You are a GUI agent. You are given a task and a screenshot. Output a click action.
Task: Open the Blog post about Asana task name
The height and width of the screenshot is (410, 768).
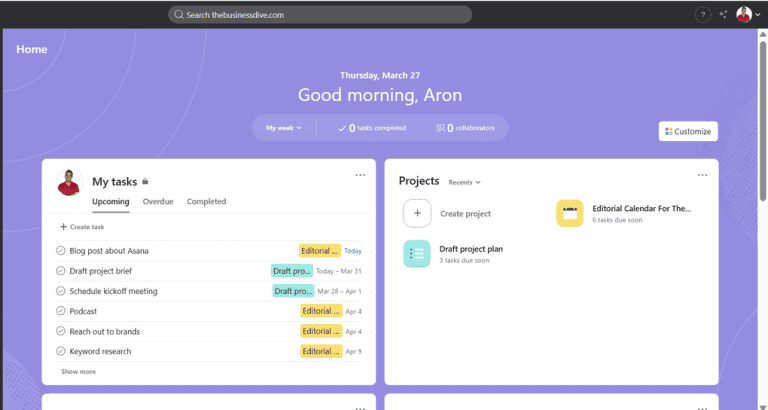click(109, 251)
